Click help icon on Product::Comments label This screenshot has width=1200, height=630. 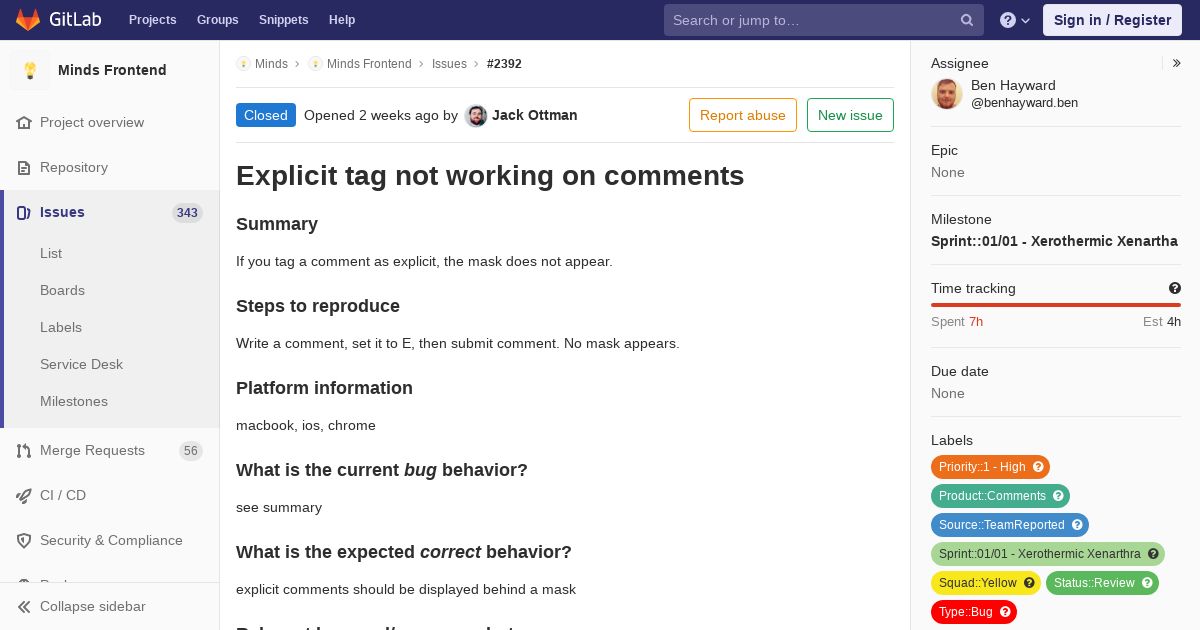pyautogui.click(x=1058, y=496)
